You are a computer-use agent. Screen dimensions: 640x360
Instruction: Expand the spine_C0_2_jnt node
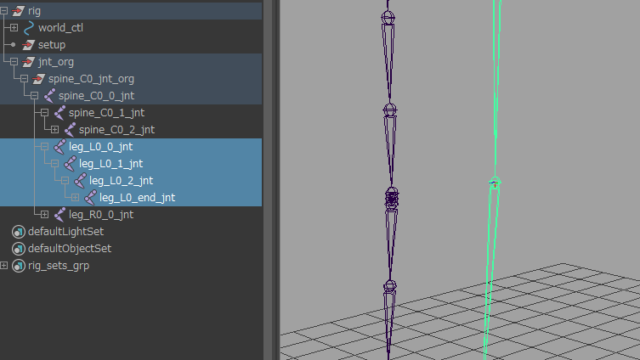(55, 130)
